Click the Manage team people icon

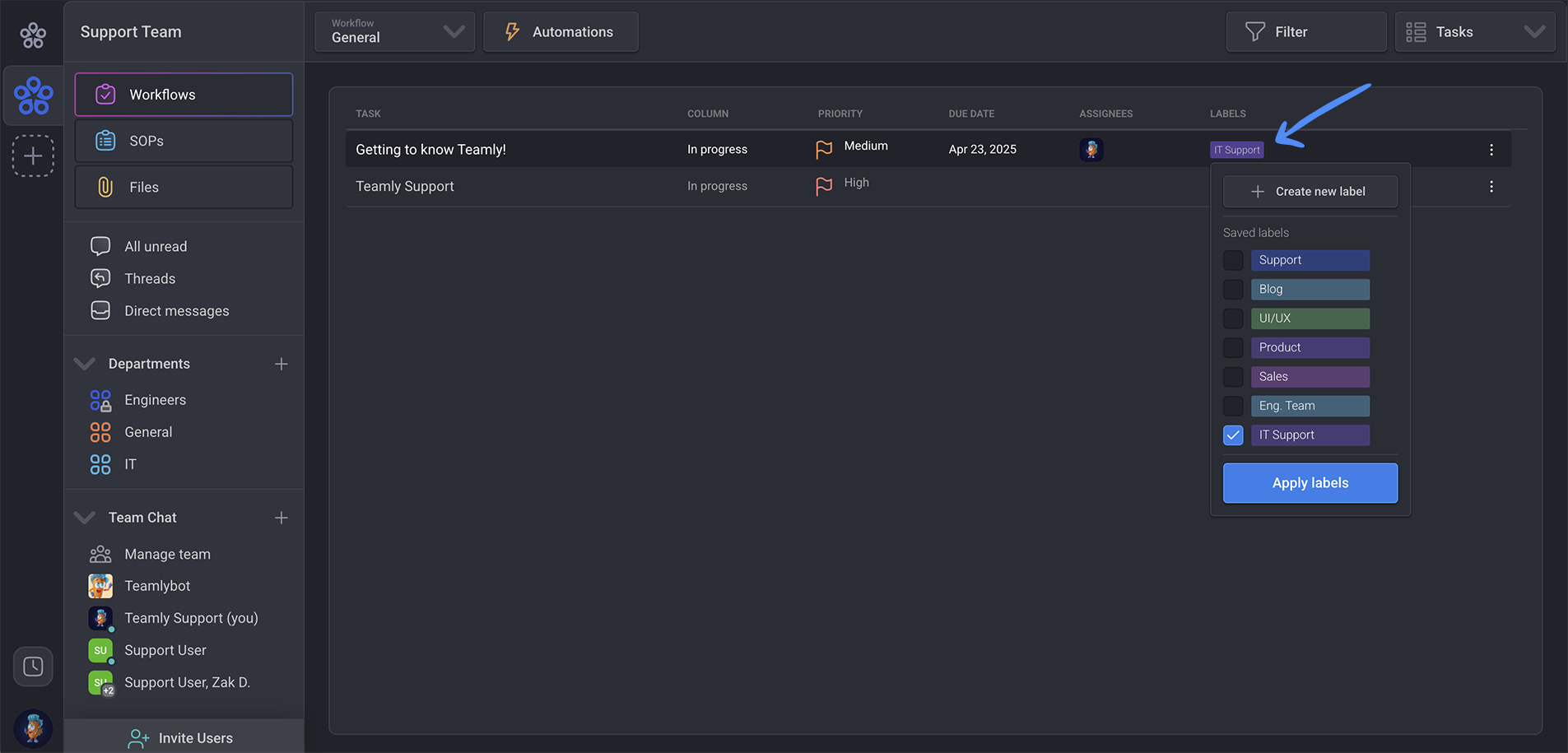[100, 554]
